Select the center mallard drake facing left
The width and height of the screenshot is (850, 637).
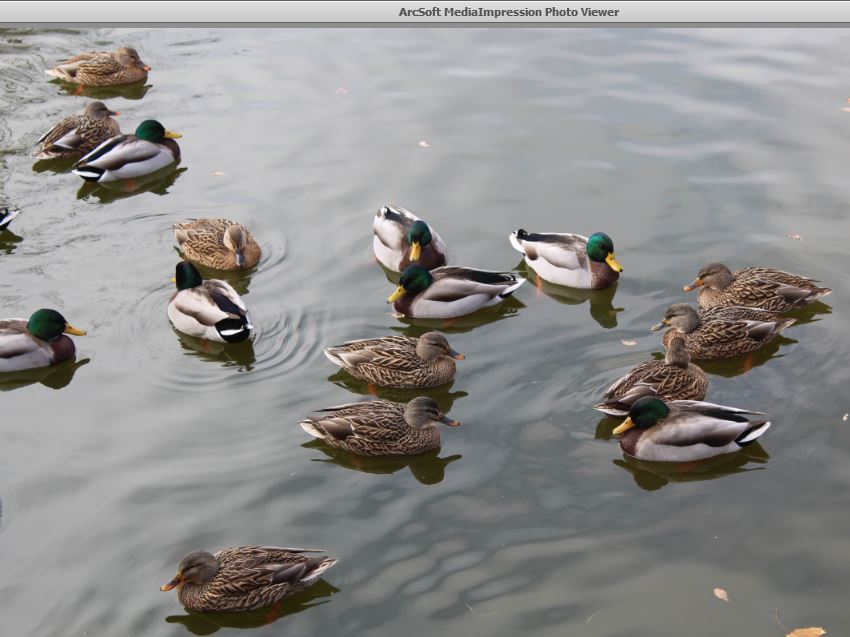[x=453, y=290]
